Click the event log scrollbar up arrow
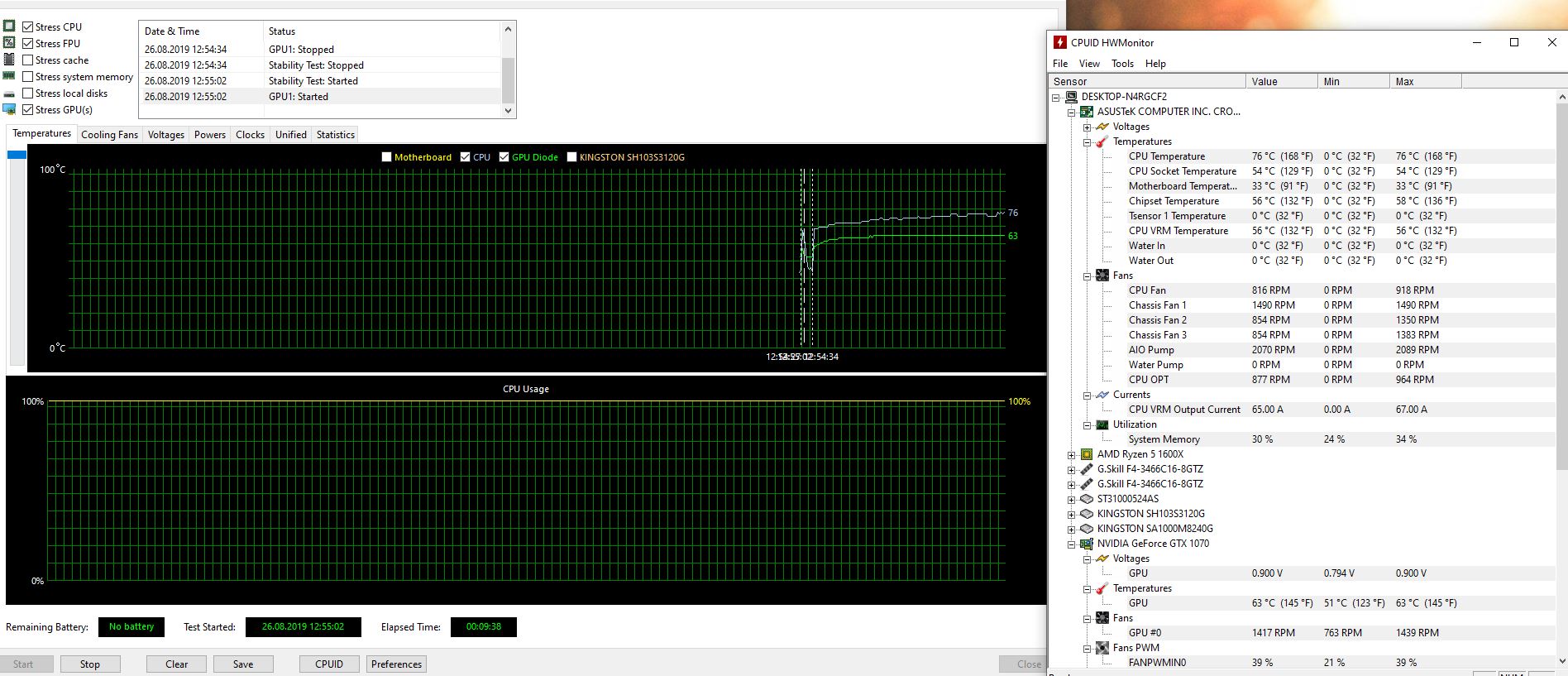Screen dimensions: 1568x676 508,30
